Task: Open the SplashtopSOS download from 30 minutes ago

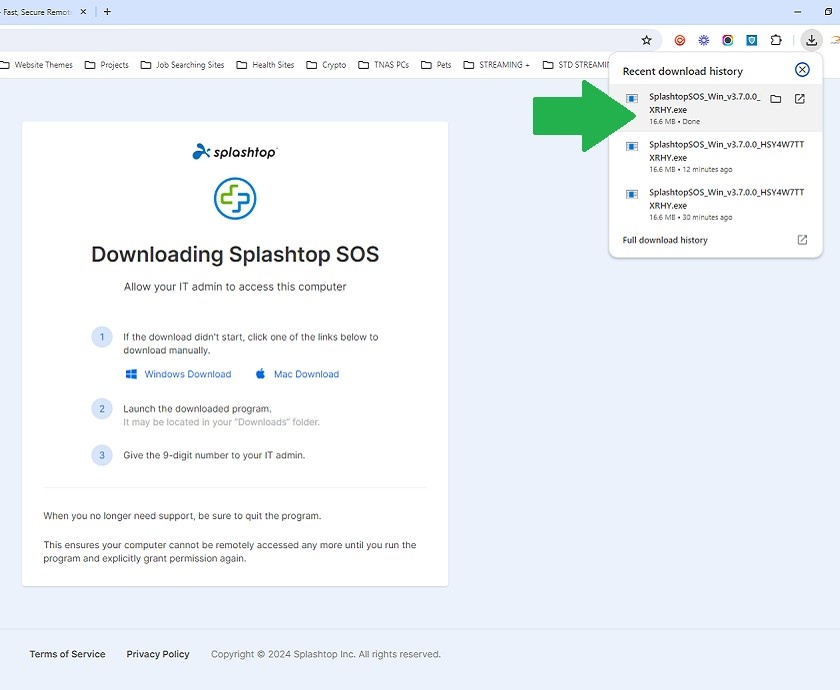Action: pos(716,204)
